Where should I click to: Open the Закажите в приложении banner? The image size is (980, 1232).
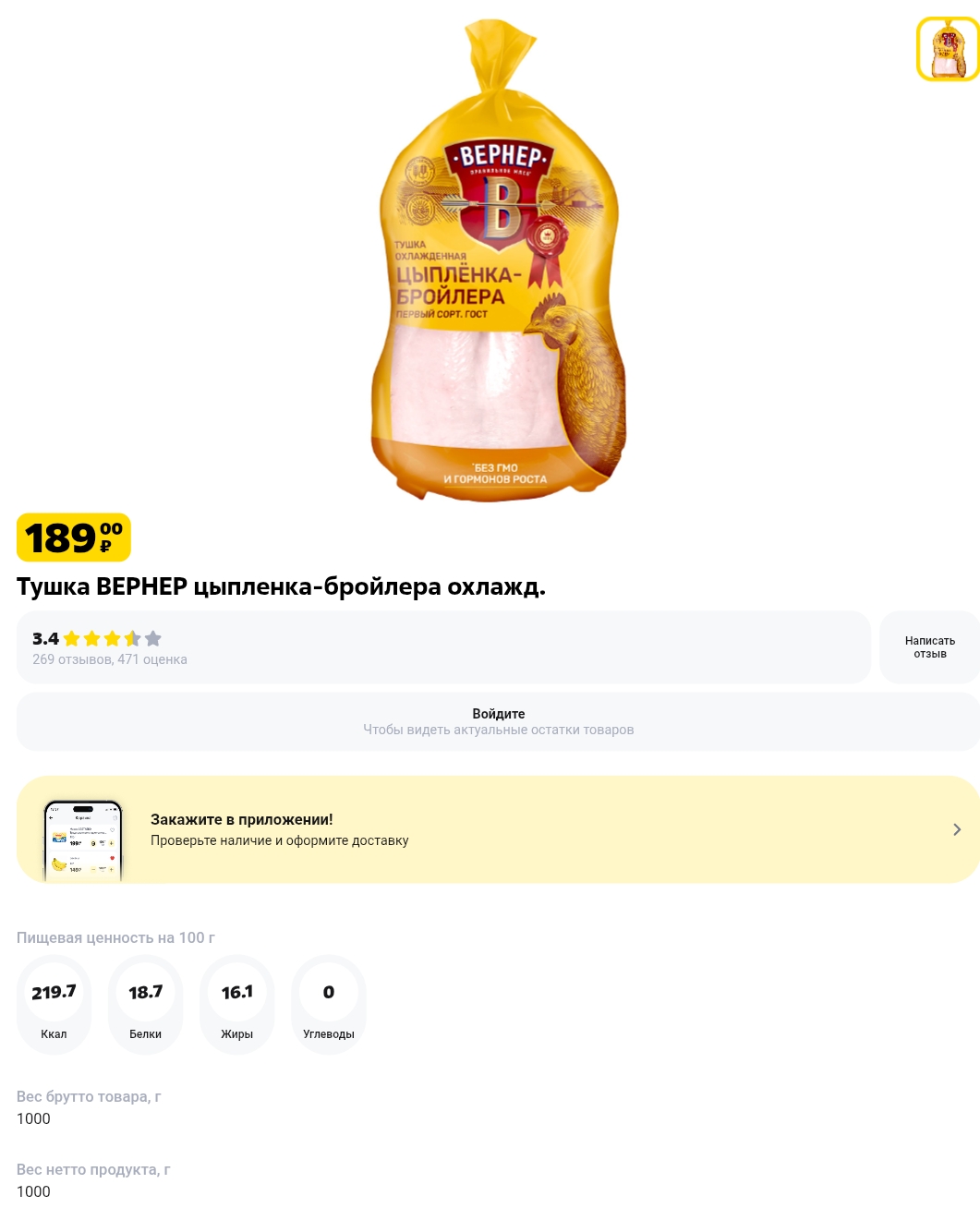[499, 829]
